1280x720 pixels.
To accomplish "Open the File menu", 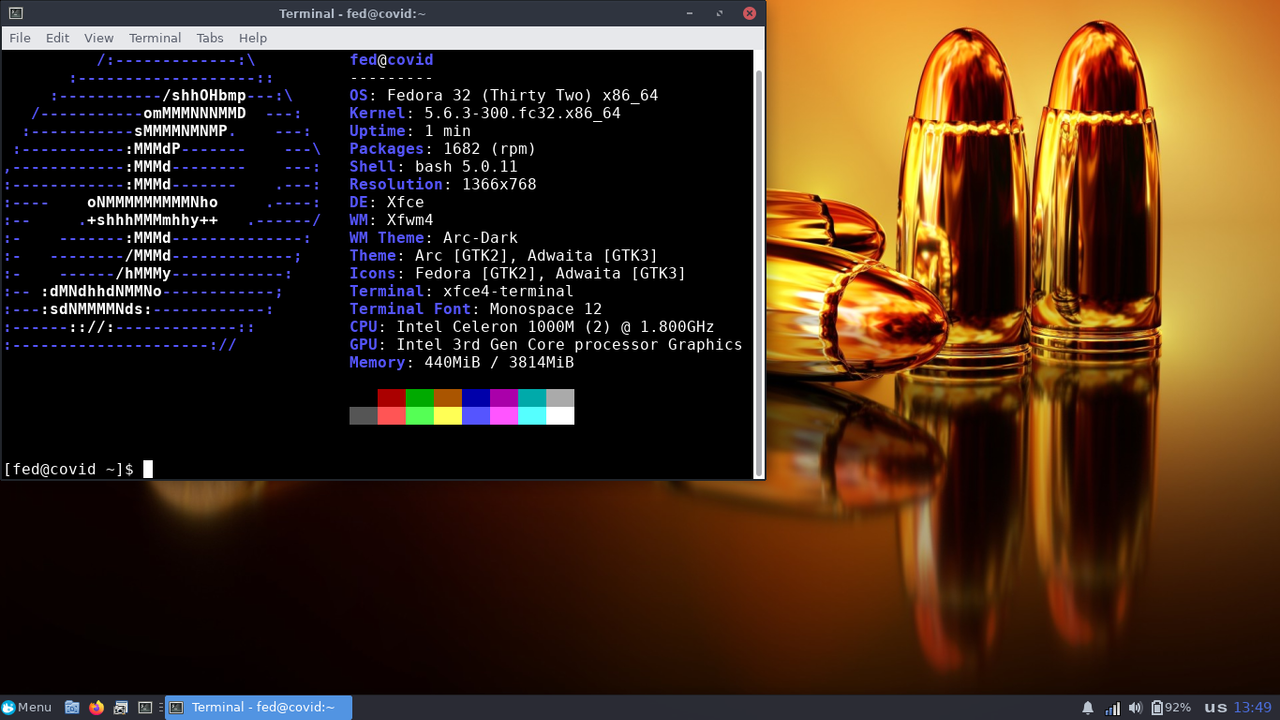I will tap(20, 38).
